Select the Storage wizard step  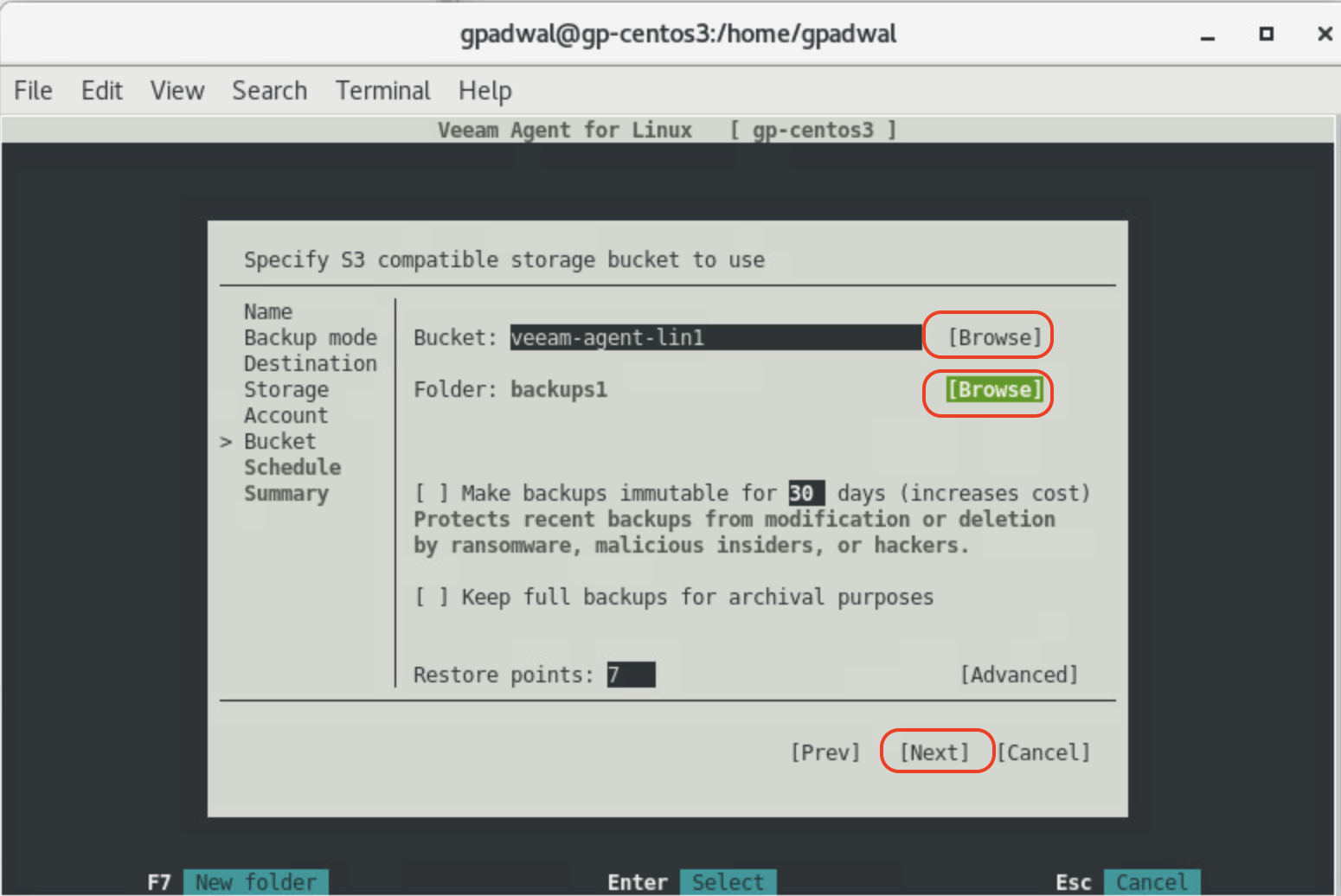(x=286, y=389)
